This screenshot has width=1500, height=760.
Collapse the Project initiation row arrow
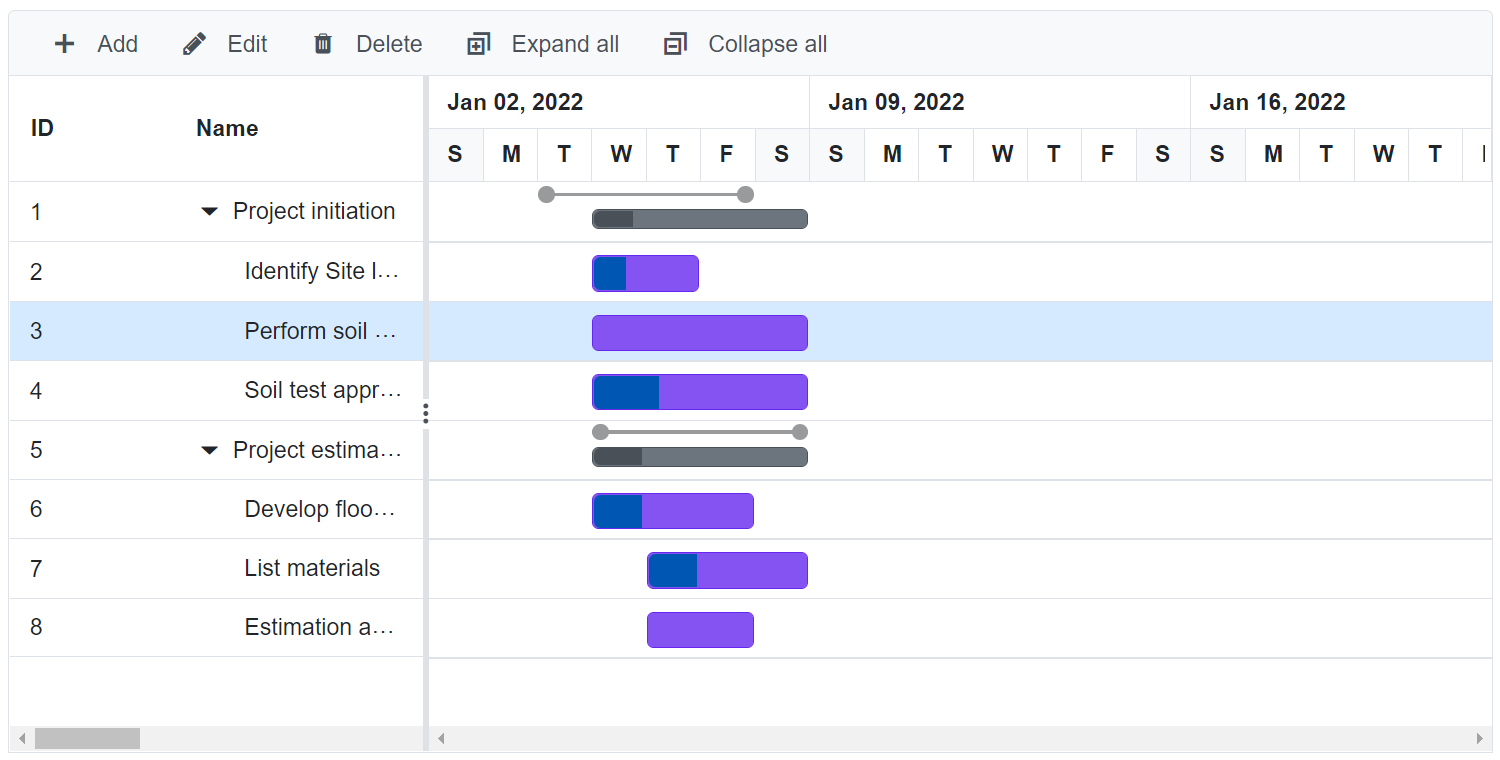[209, 211]
